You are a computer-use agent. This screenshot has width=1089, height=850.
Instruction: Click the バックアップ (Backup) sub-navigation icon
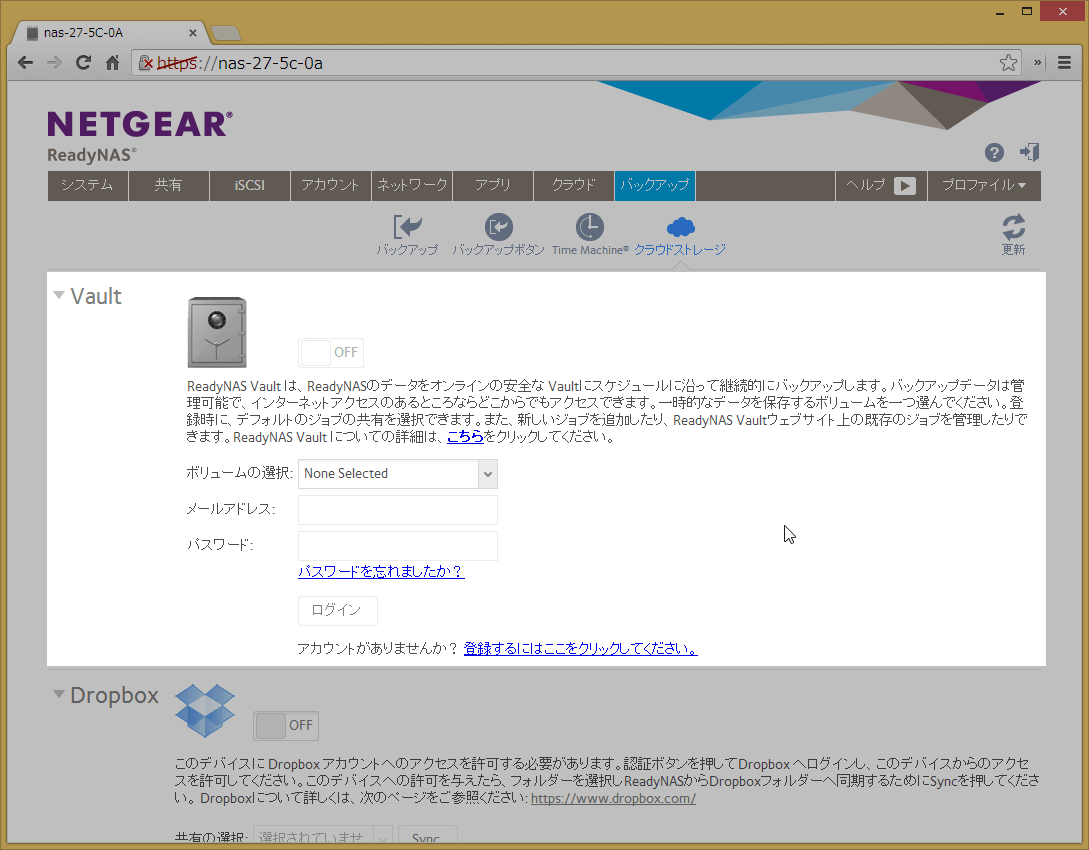[x=407, y=228]
